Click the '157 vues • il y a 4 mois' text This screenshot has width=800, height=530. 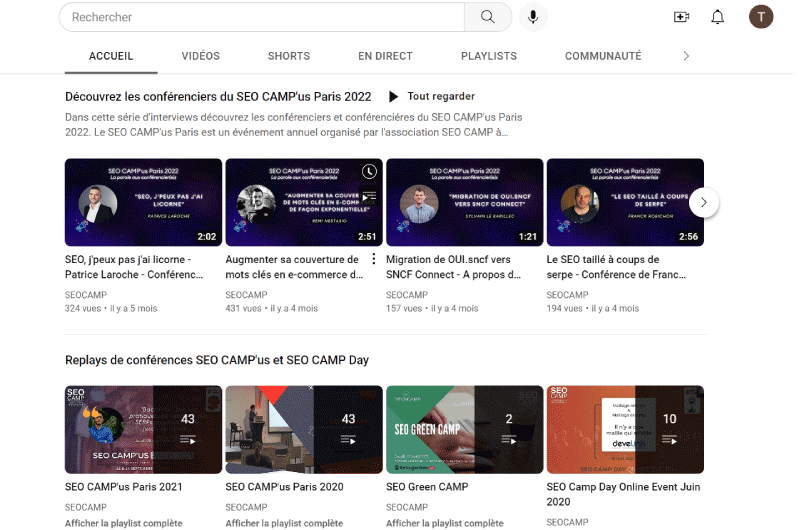point(432,309)
